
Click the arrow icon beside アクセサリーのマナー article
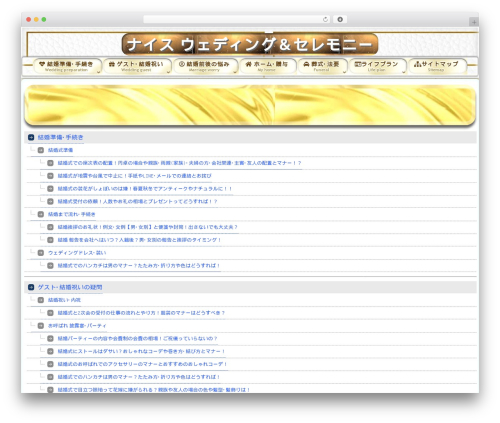pos(50,364)
